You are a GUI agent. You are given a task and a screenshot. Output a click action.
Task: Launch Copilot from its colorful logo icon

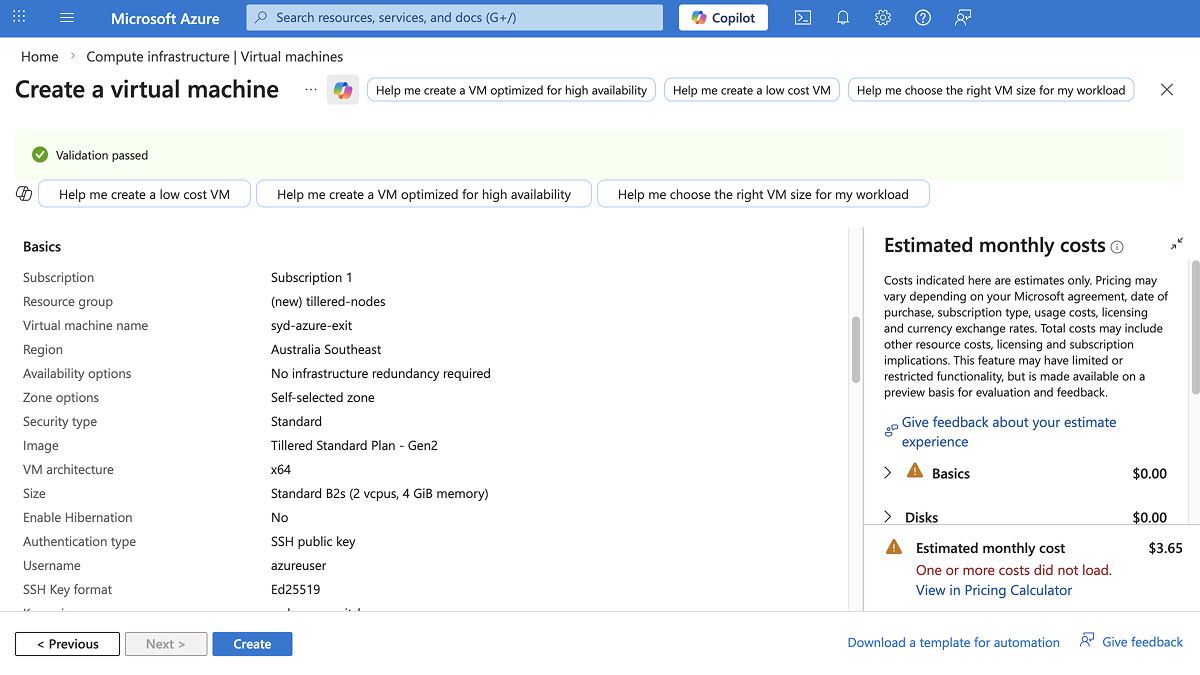click(x=342, y=89)
